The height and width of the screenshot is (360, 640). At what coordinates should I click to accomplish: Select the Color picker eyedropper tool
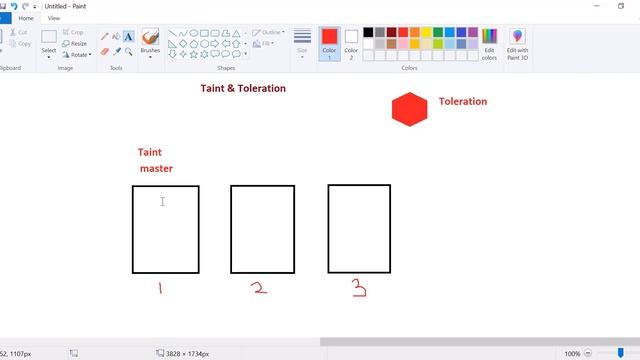(117, 51)
